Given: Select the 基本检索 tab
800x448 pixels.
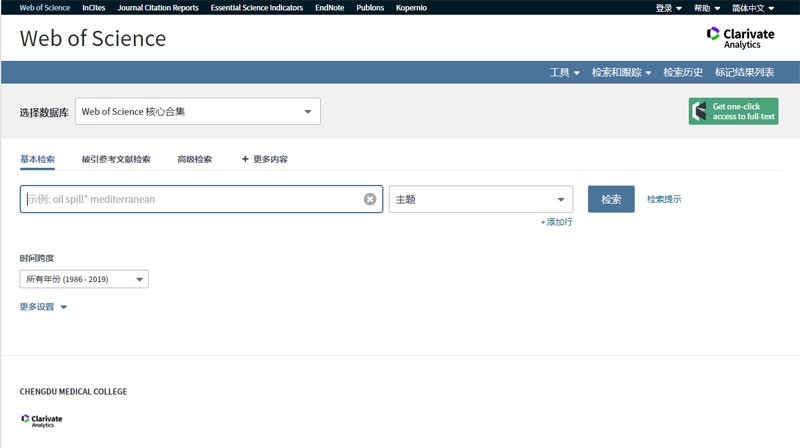Looking at the screenshot, I should pos(37,159).
